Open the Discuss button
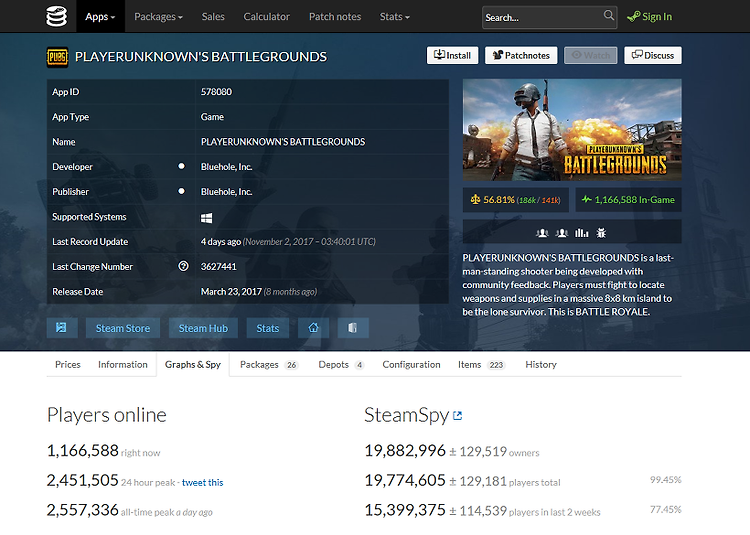Screen dimensions: 750x535 coord(653,55)
